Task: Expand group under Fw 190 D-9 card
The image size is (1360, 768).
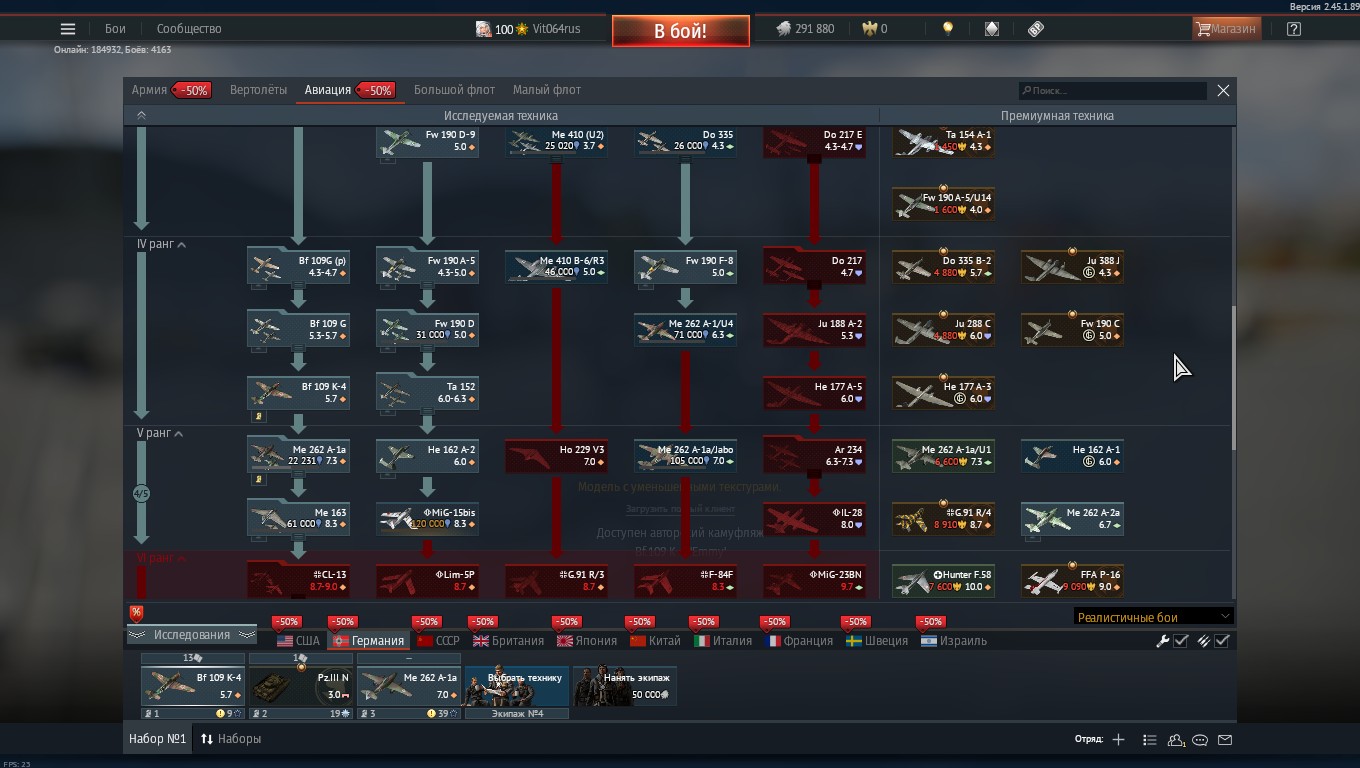Action: [x=388, y=160]
